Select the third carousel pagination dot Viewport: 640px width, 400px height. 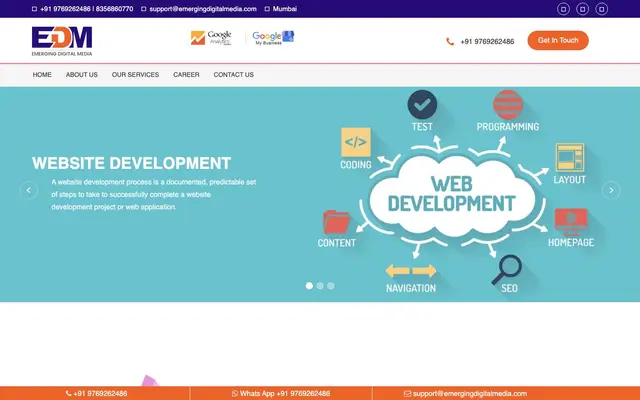(331, 286)
